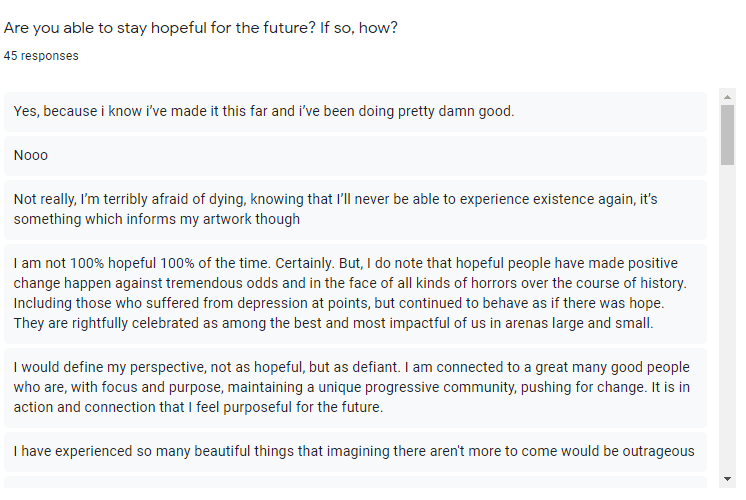
Task: Click the line starting "change happen against tremendous odds"
Action: pyautogui.click(x=349, y=284)
